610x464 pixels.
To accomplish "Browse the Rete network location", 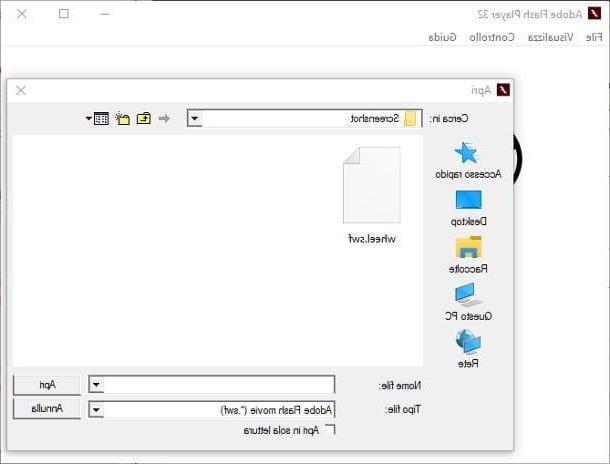I will pyautogui.click(x=468, y=349).
